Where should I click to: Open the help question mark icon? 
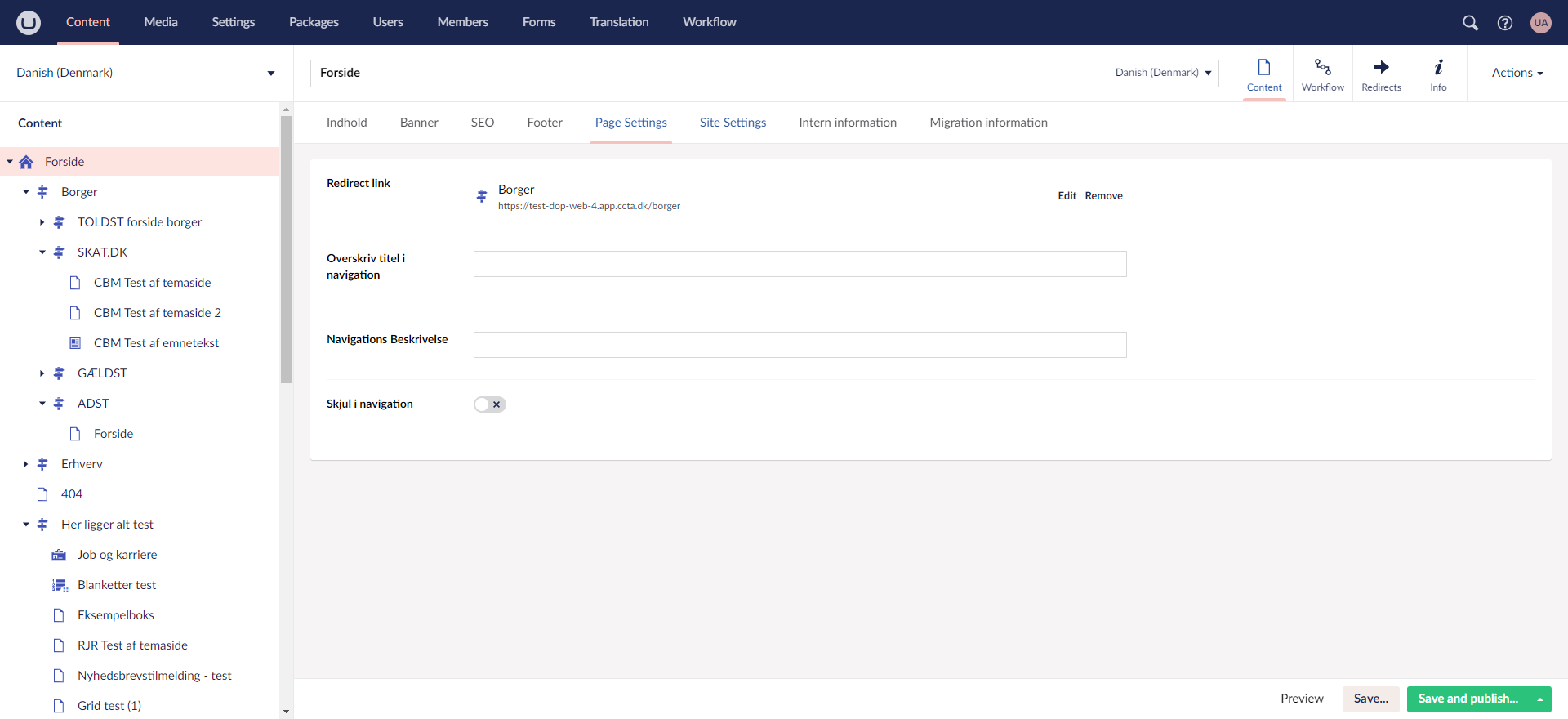point(1504,23)
